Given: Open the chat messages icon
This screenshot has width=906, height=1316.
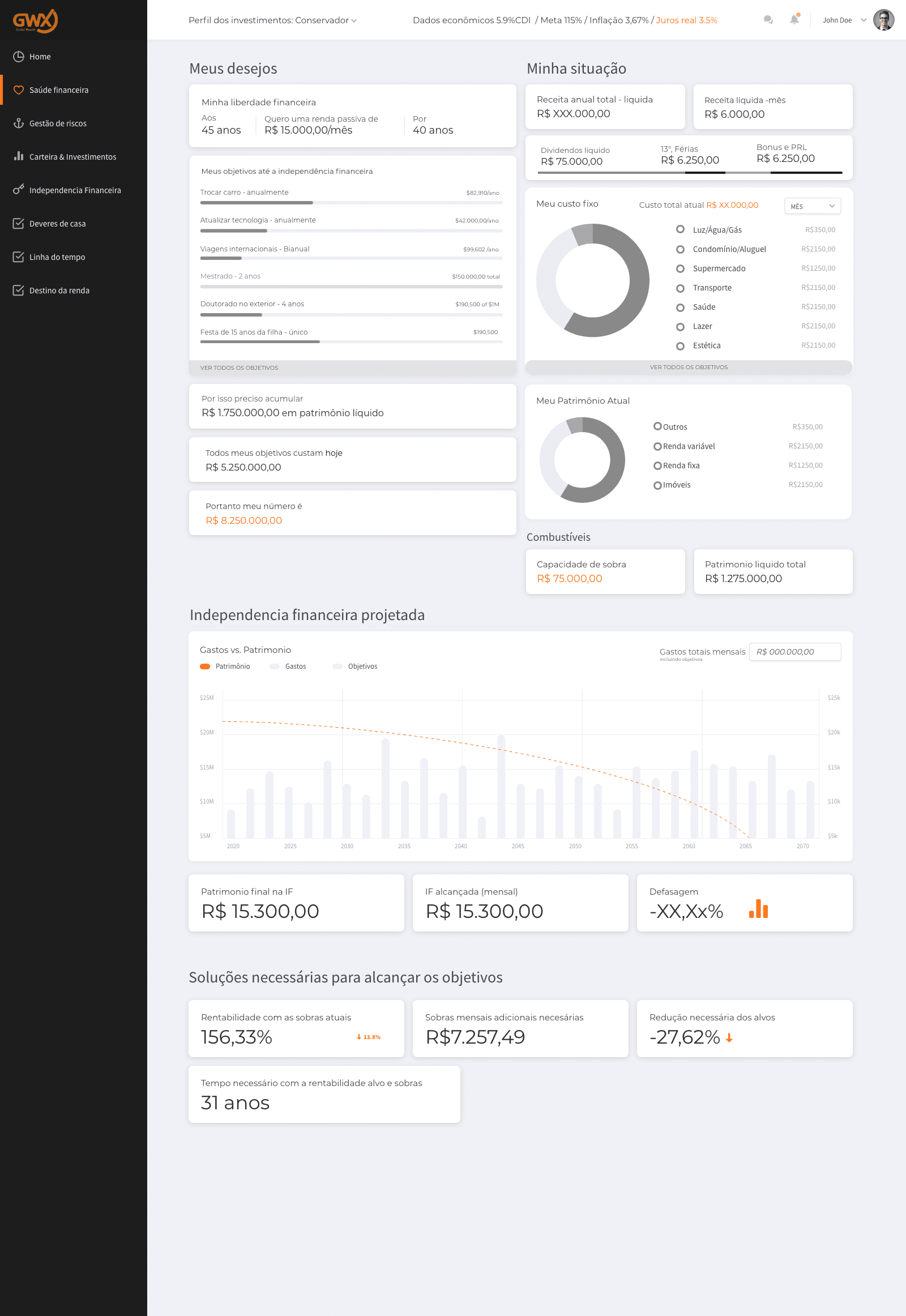Looking at the screenshot, I should pos(768,20).
